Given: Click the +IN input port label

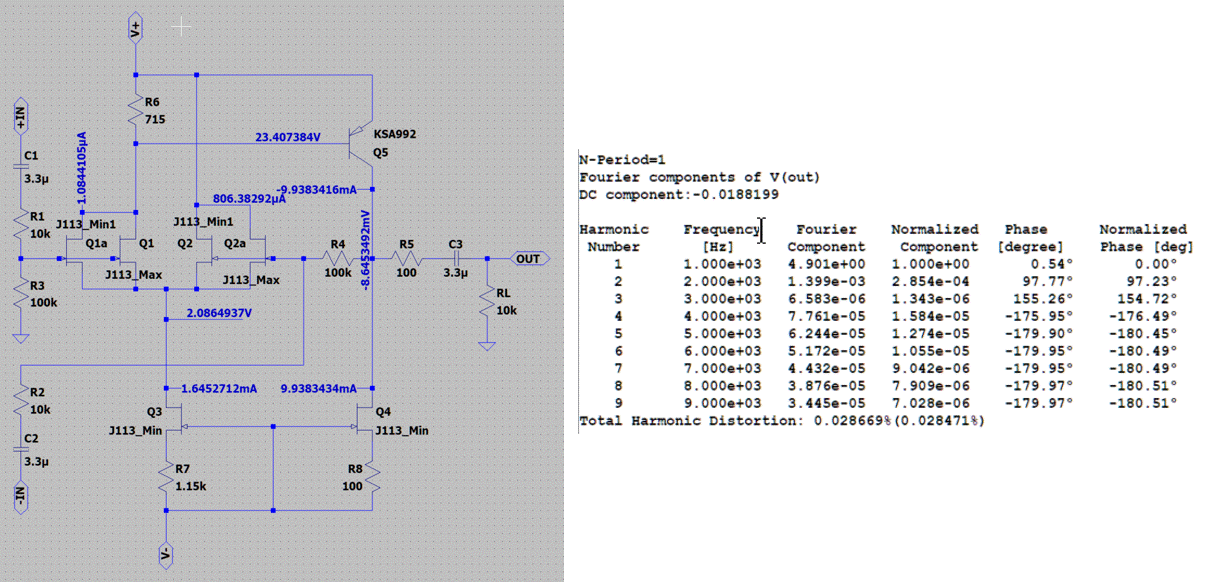Looking at the screenshot, I should pyautogui.click(x=22, y=115).
